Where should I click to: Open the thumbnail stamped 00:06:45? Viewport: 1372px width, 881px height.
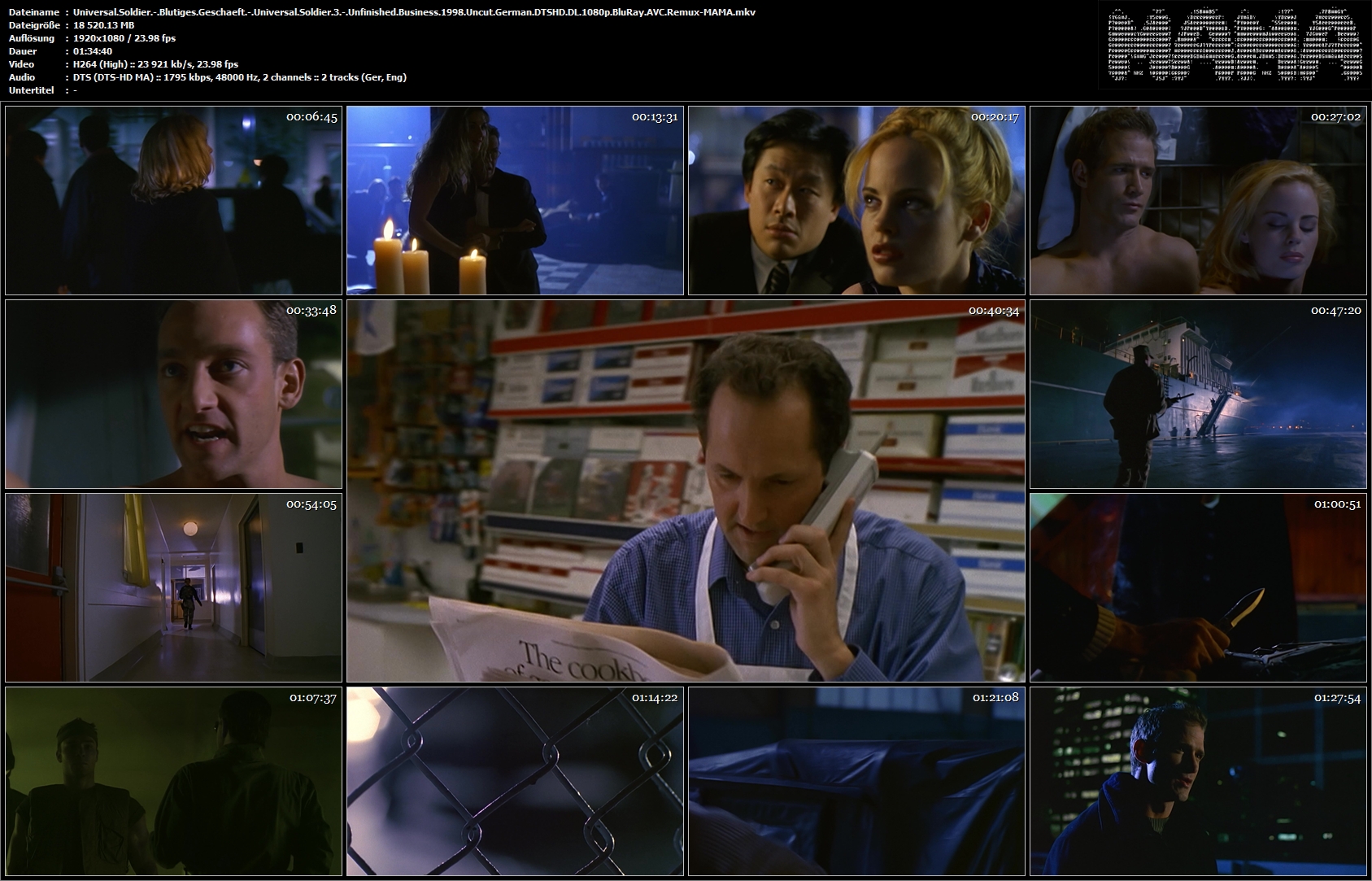coord(173,200)
